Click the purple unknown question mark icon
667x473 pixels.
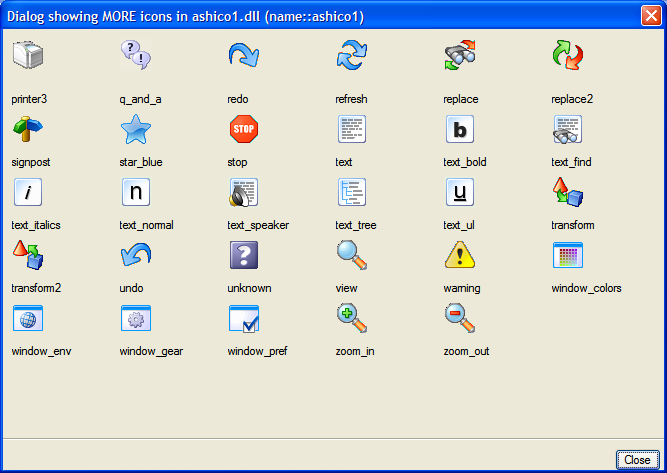pyautogui.click(x=243, y=255)
